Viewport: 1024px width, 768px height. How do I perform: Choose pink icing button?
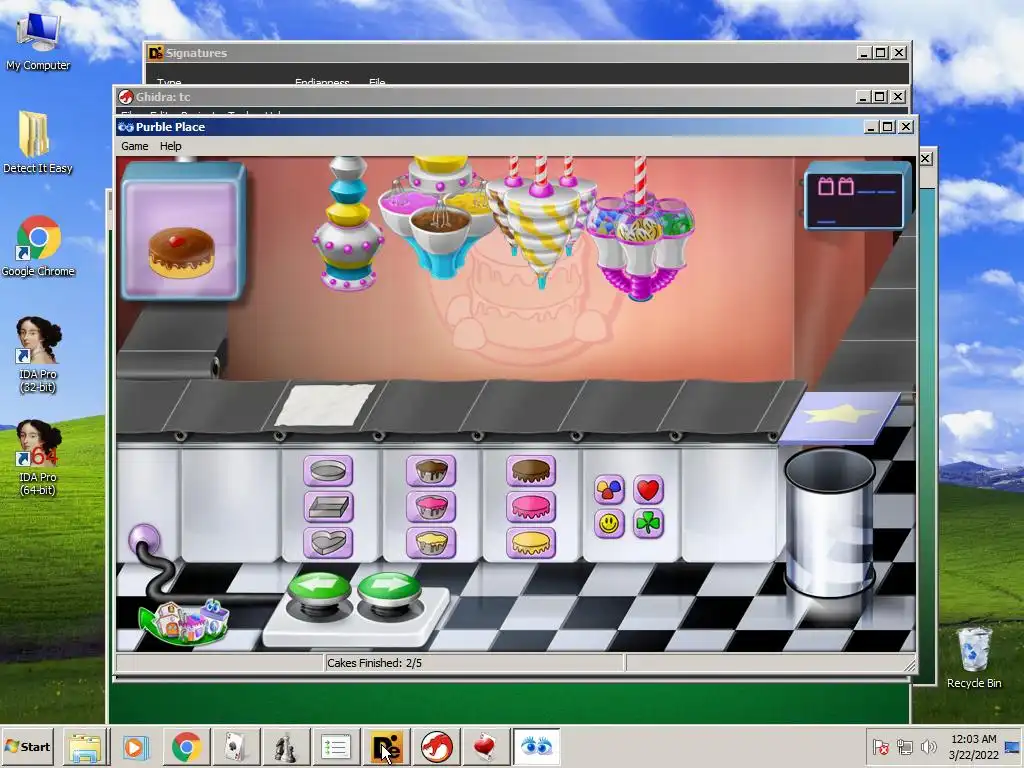531,507
